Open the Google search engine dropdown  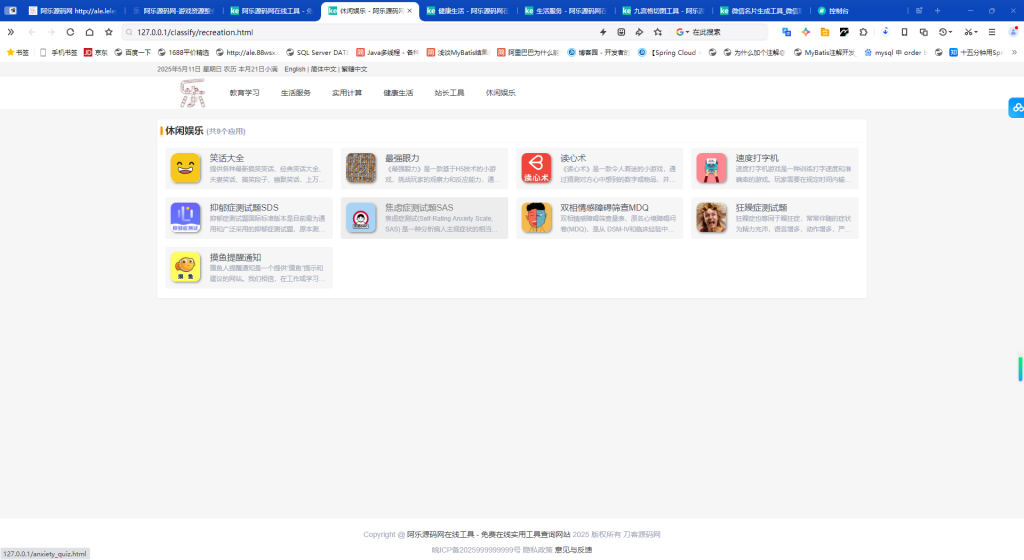(682, 32)
